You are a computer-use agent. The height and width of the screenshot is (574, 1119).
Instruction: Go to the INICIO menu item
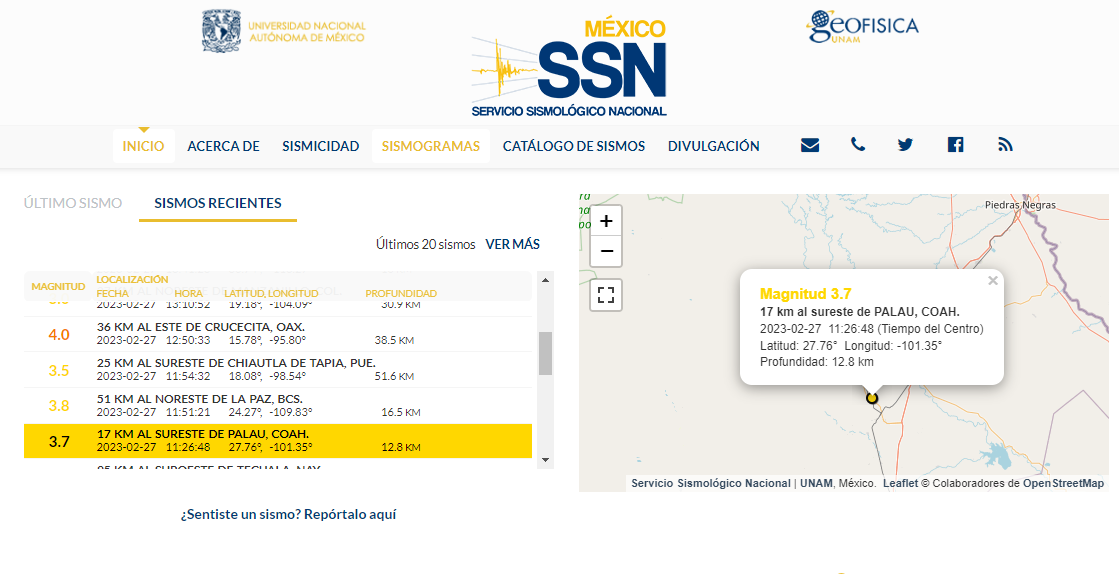pyautogui.click(x=143, y=146)
